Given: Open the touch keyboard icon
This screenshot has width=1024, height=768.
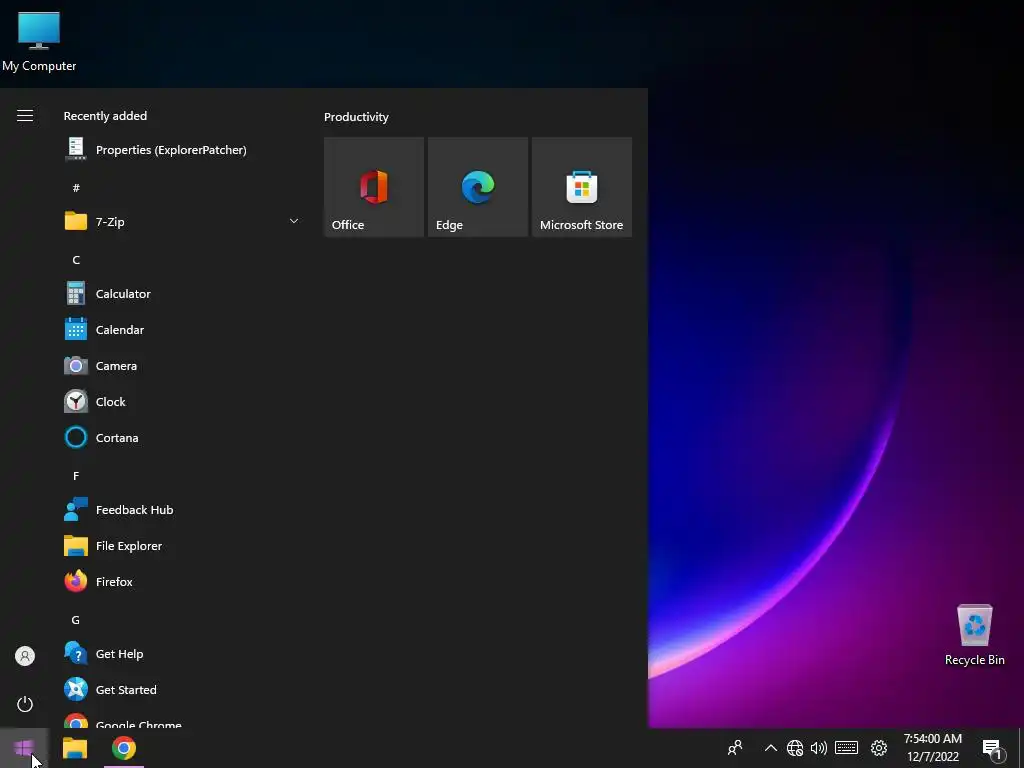Looking at the screenshot, I should tap(846, 748).
